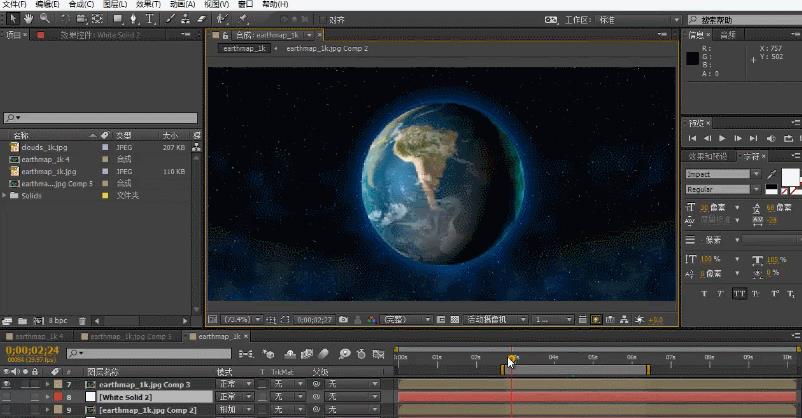
Task: Open the workspace 标准 dropdown
Action: 639,20
